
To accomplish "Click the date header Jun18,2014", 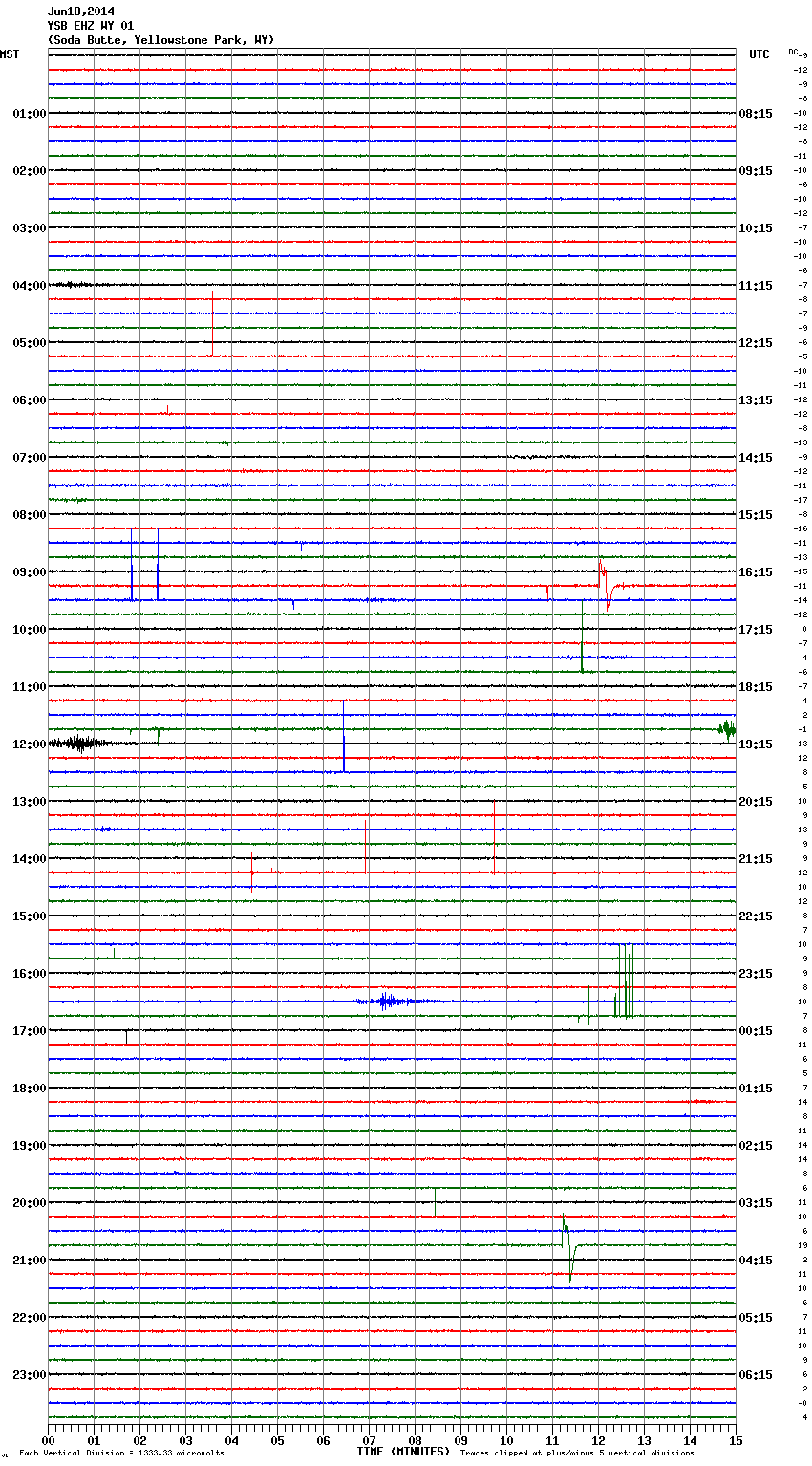I will coord(81,11).
